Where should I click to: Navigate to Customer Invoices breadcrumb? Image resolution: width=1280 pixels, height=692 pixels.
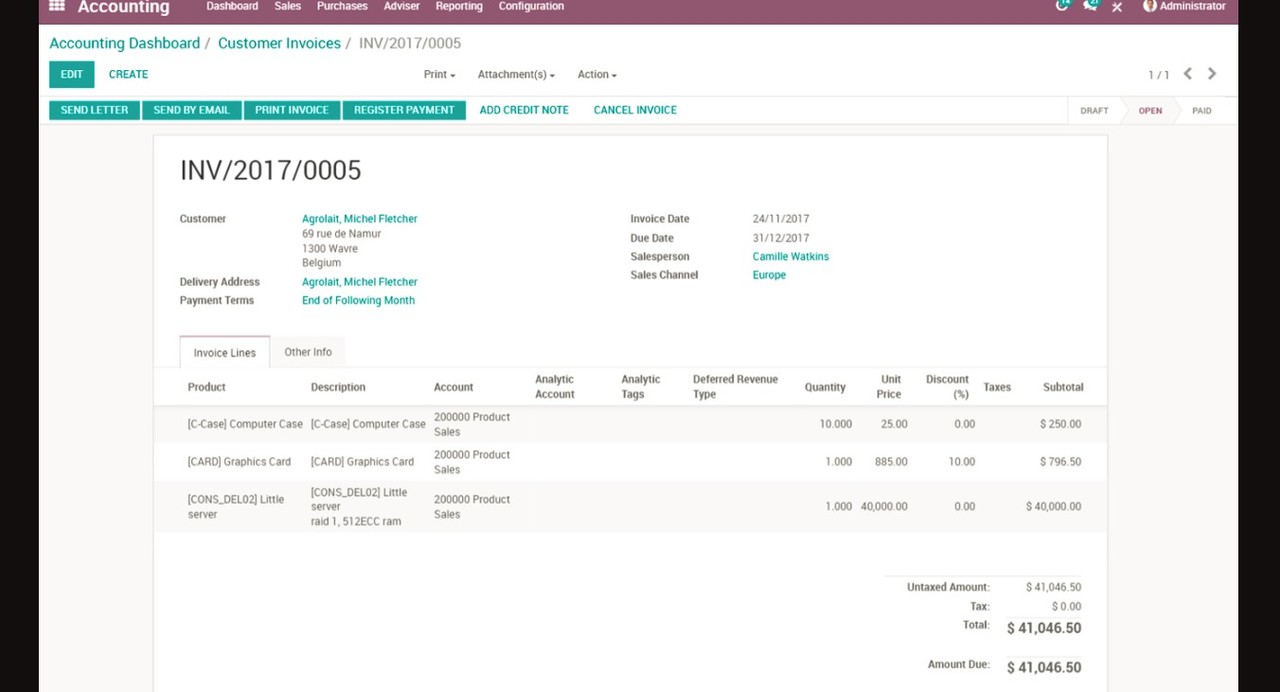point(279,43)
